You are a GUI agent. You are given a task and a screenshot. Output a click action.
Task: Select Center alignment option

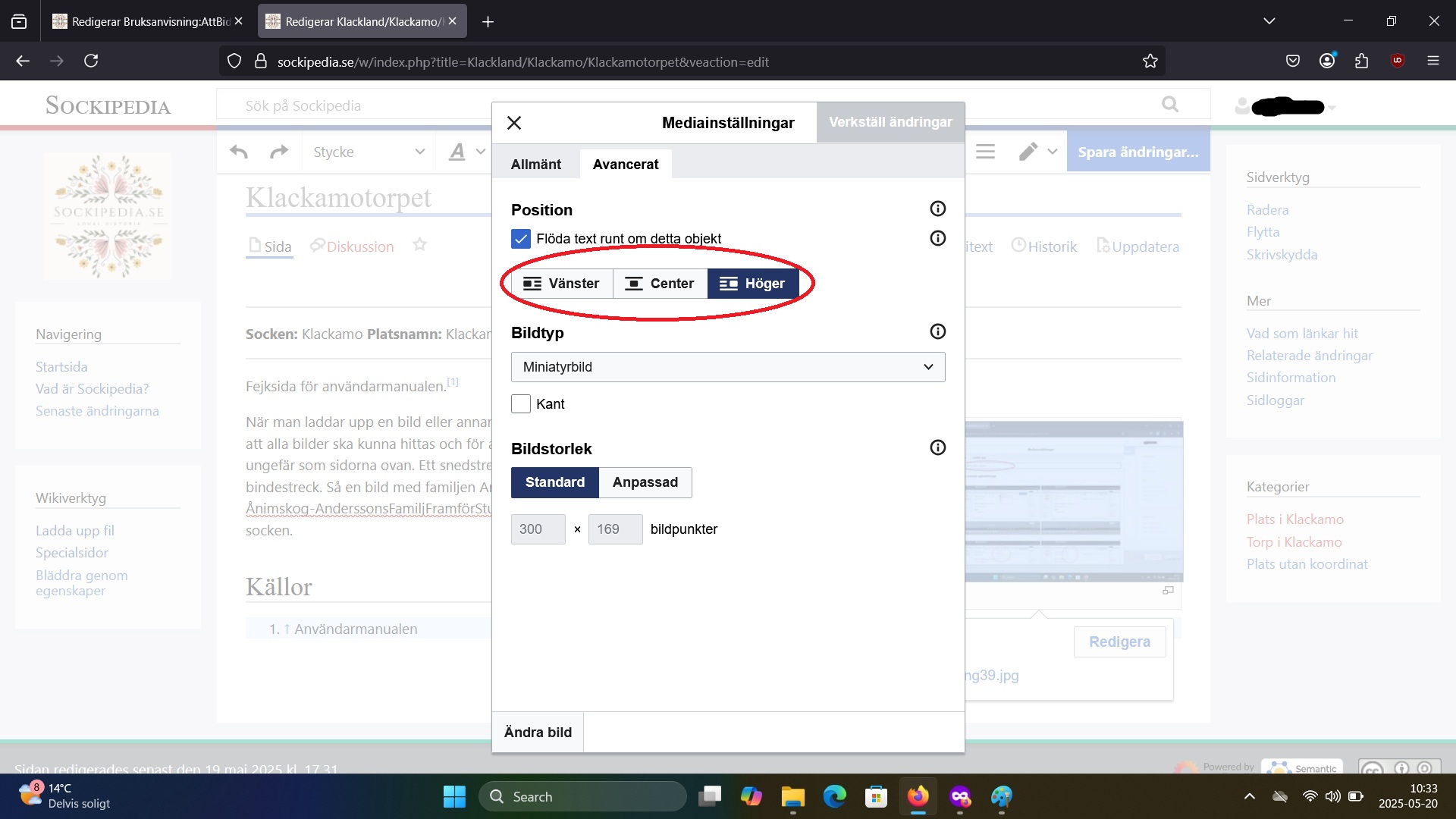[x=660, y=284]
